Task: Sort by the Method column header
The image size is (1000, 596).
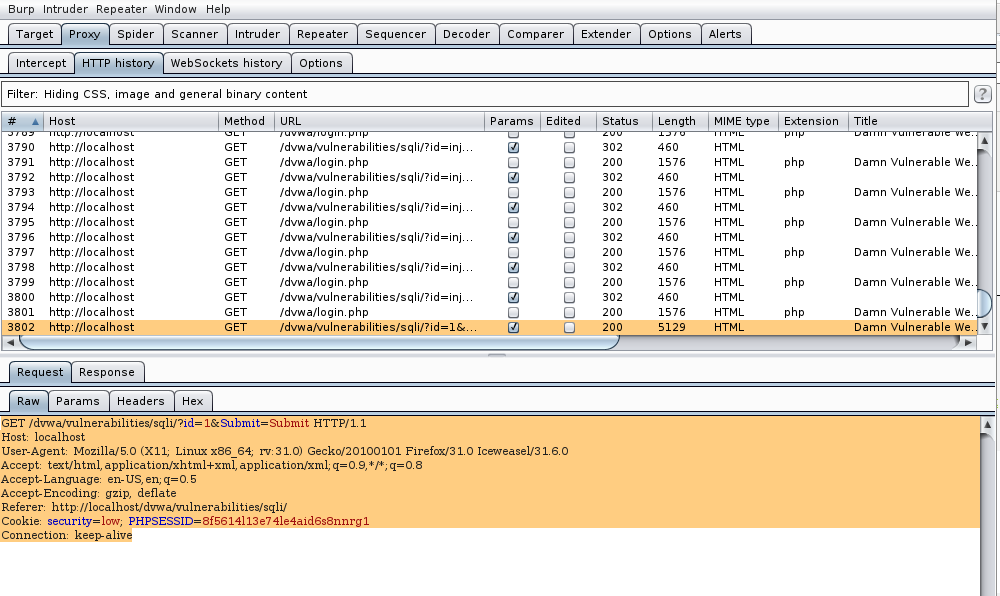Action: 246,121
